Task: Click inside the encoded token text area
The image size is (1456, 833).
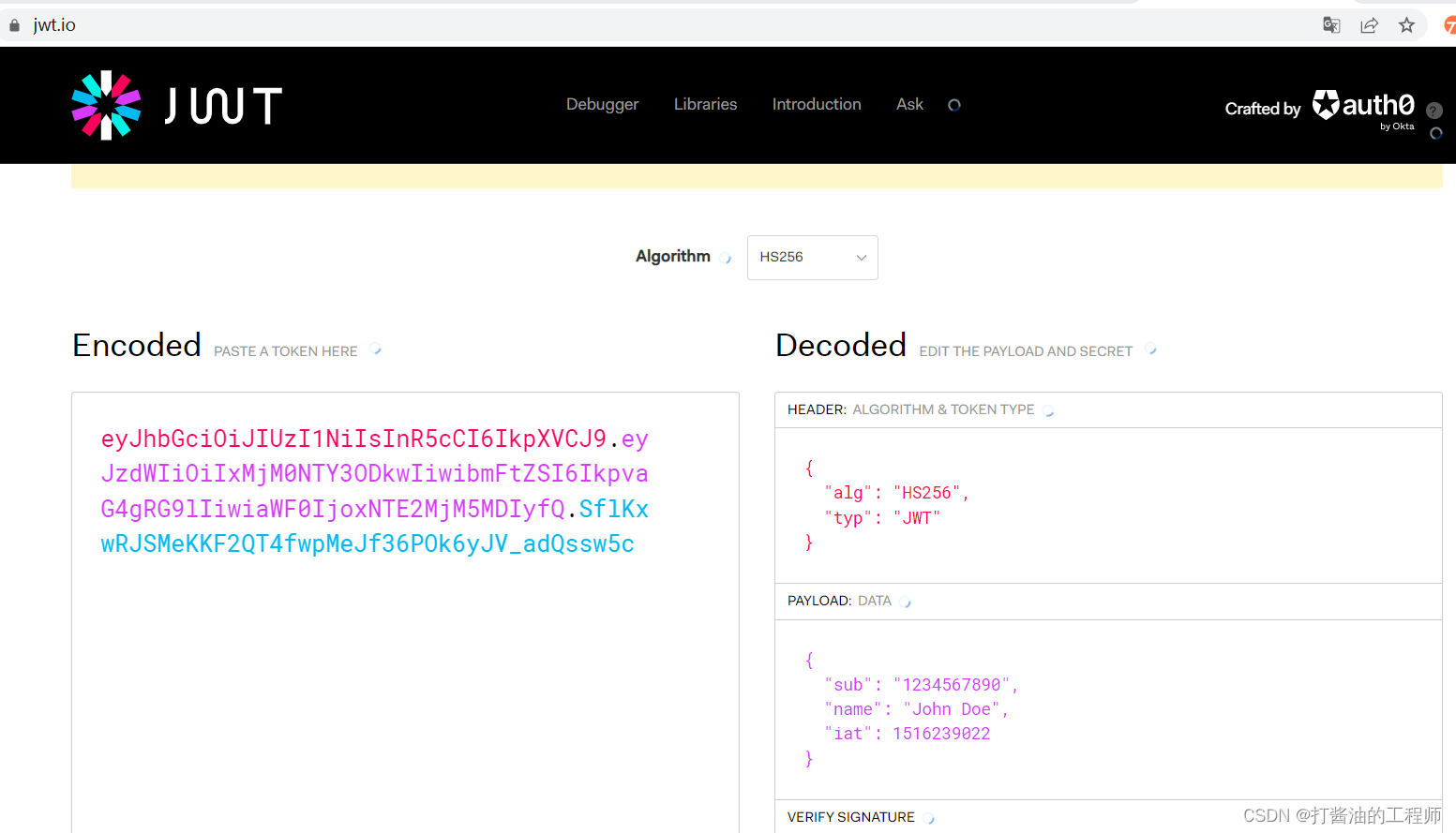Action: 405,612
